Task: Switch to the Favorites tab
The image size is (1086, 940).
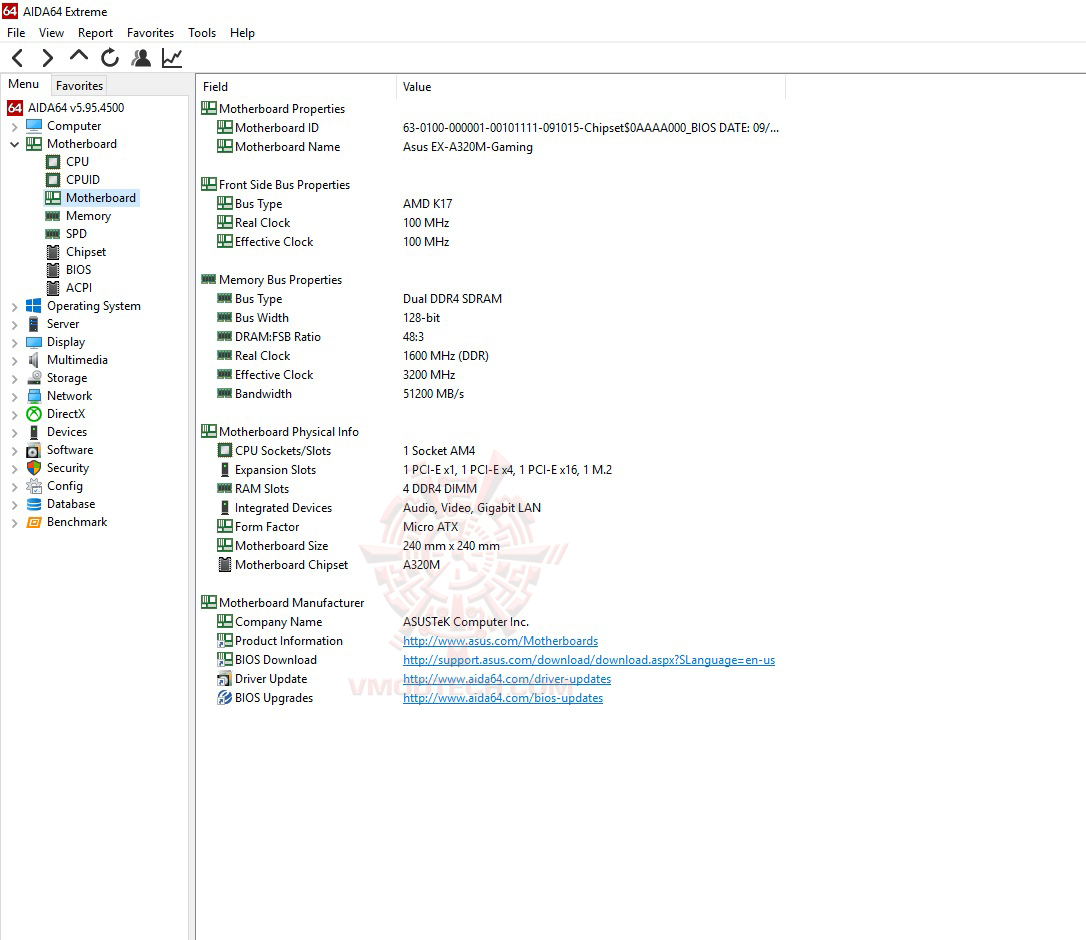Action: [x=80, y=85]
